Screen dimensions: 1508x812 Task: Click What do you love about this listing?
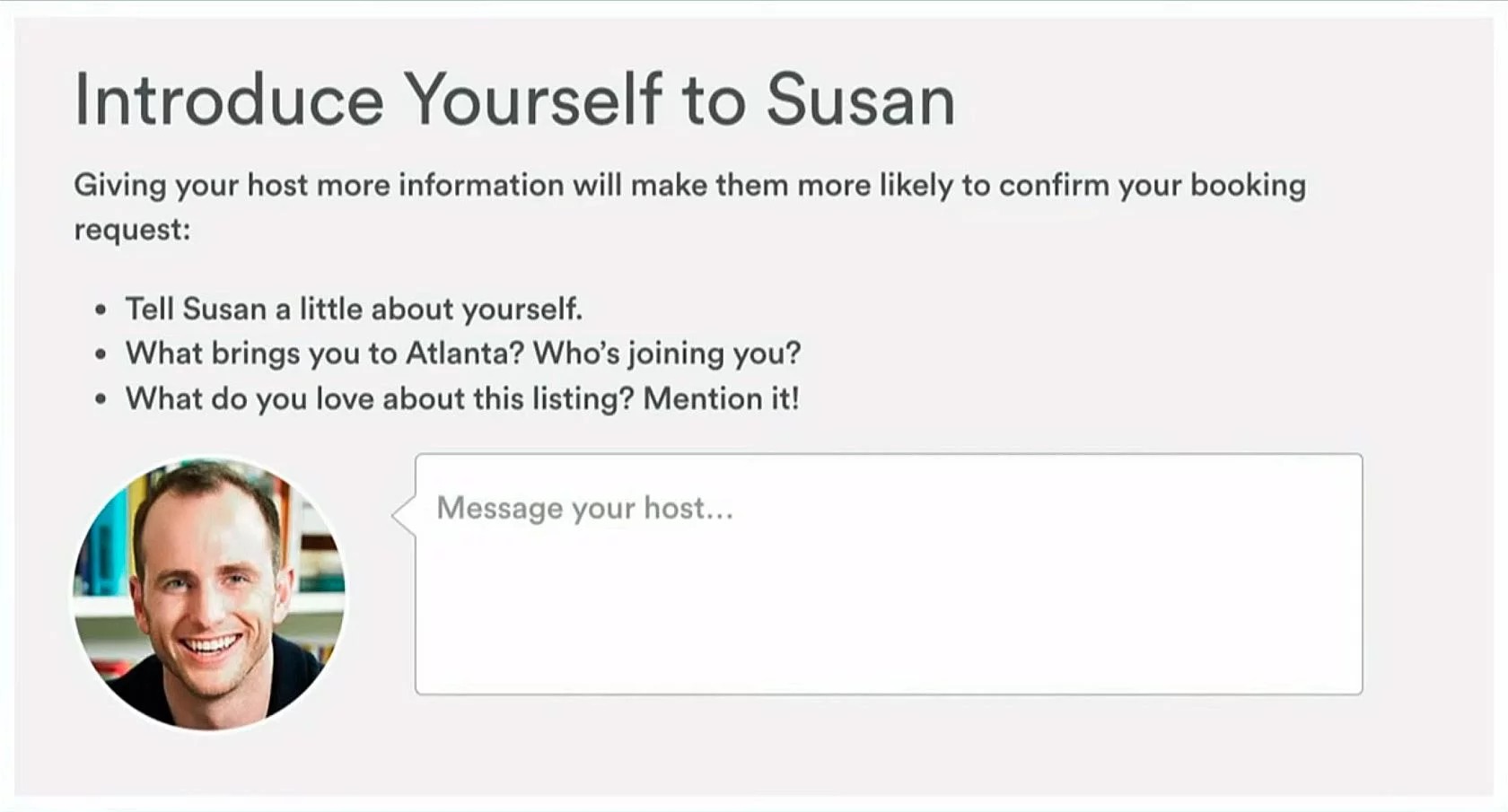pyautogui.click(x=380, y=398)
